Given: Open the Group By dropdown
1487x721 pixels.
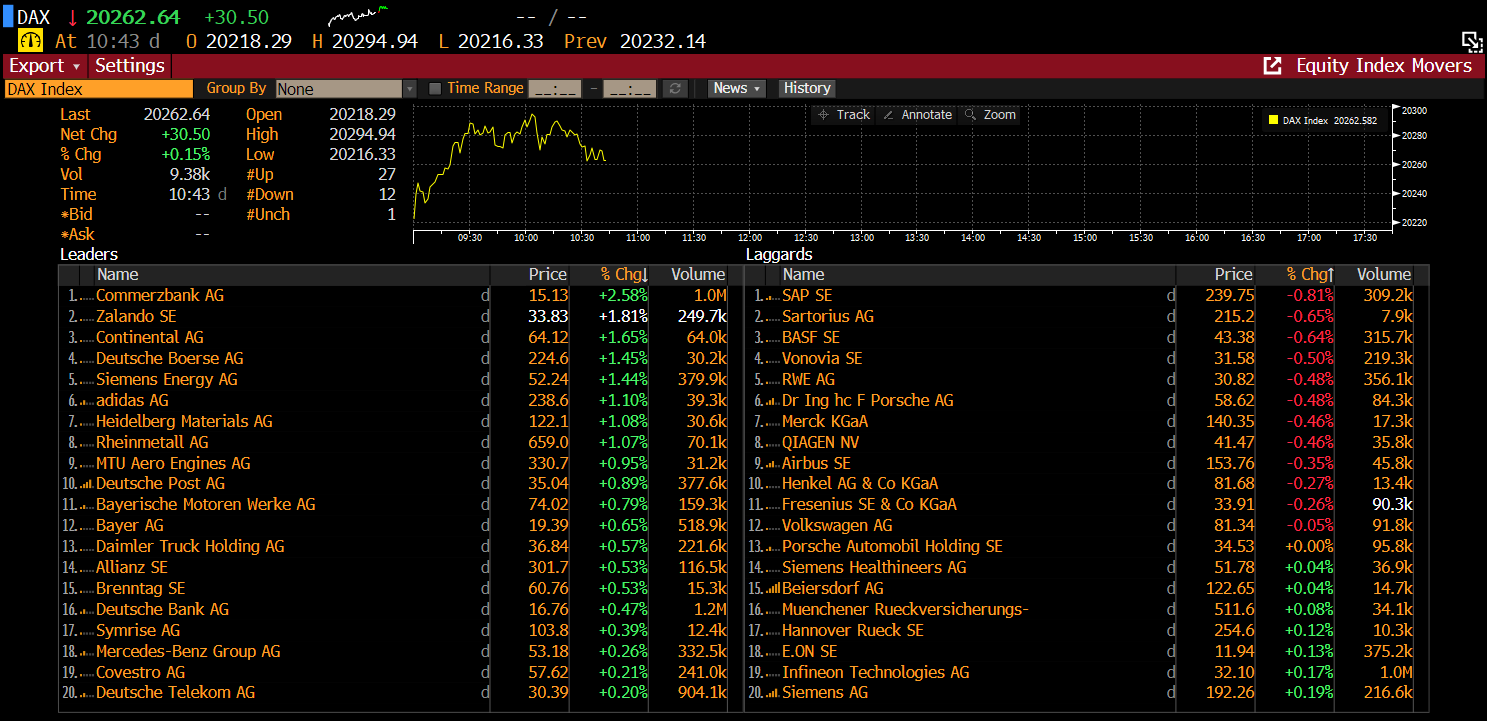Looking at the screenshot, I should tap(346, 89).
